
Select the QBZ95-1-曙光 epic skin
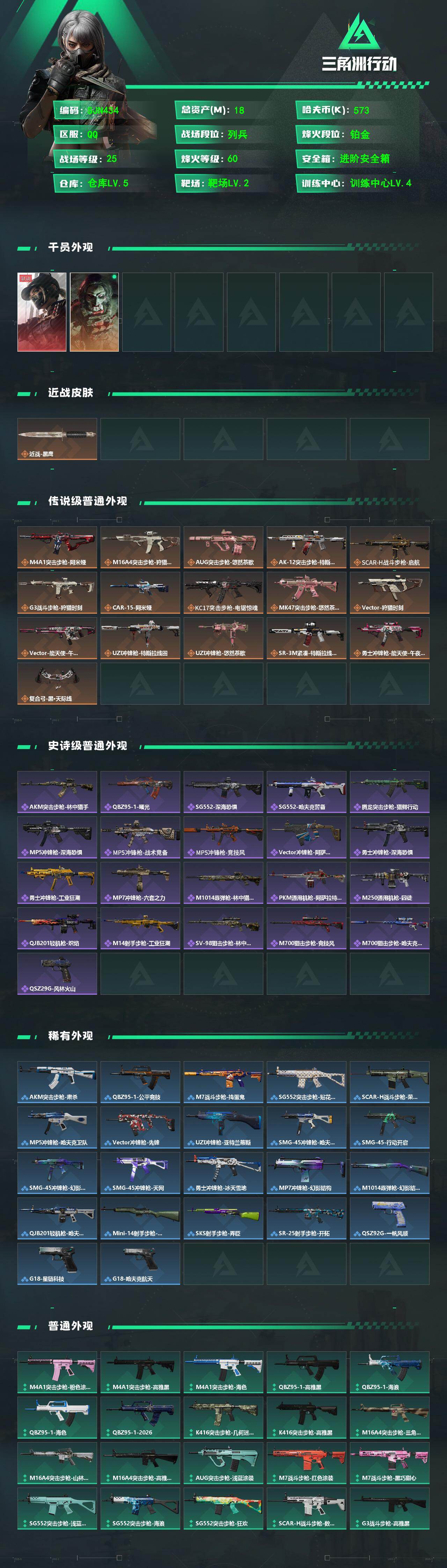click(140, 792)
